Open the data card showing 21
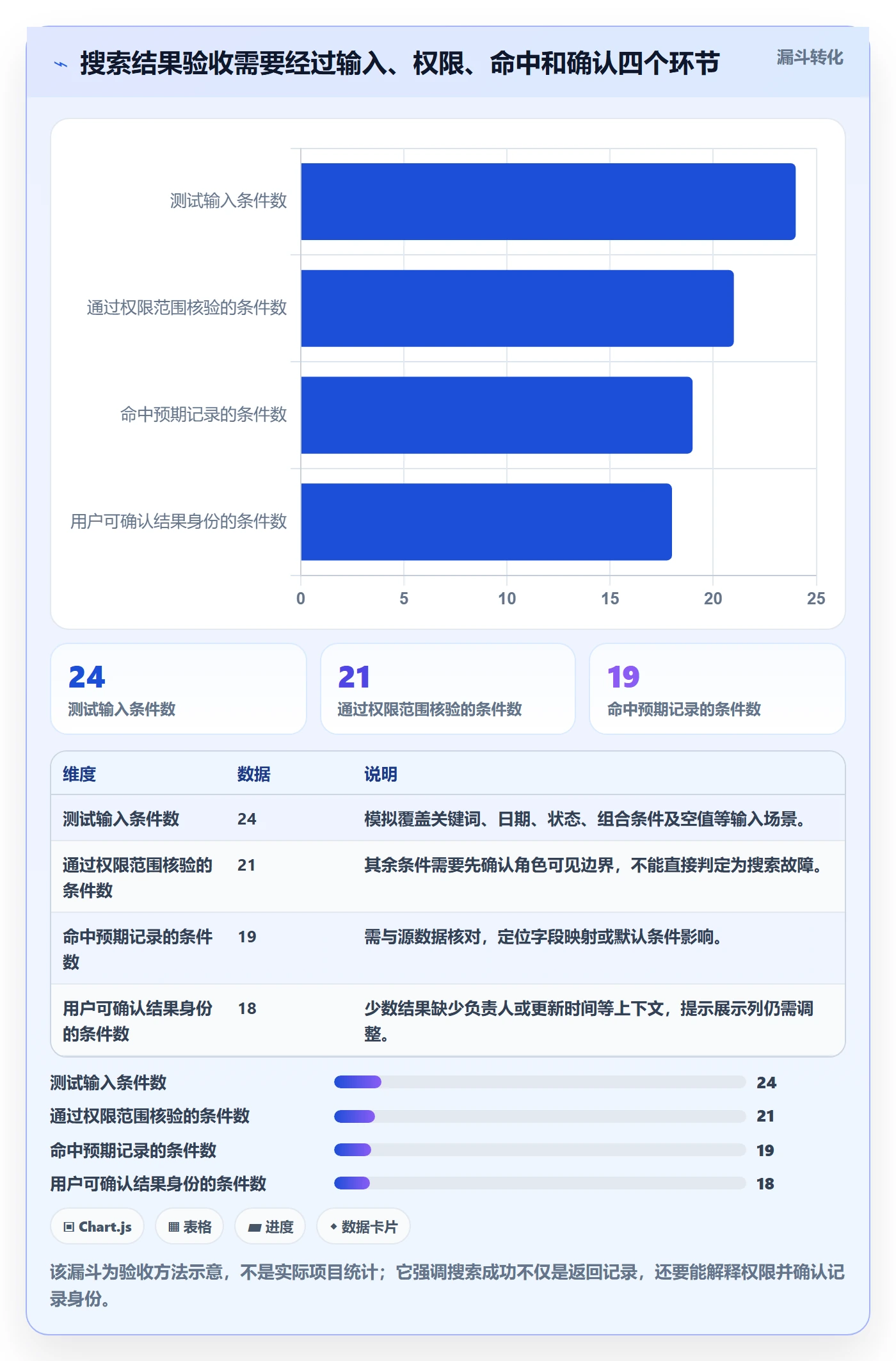 click(448, 689)
